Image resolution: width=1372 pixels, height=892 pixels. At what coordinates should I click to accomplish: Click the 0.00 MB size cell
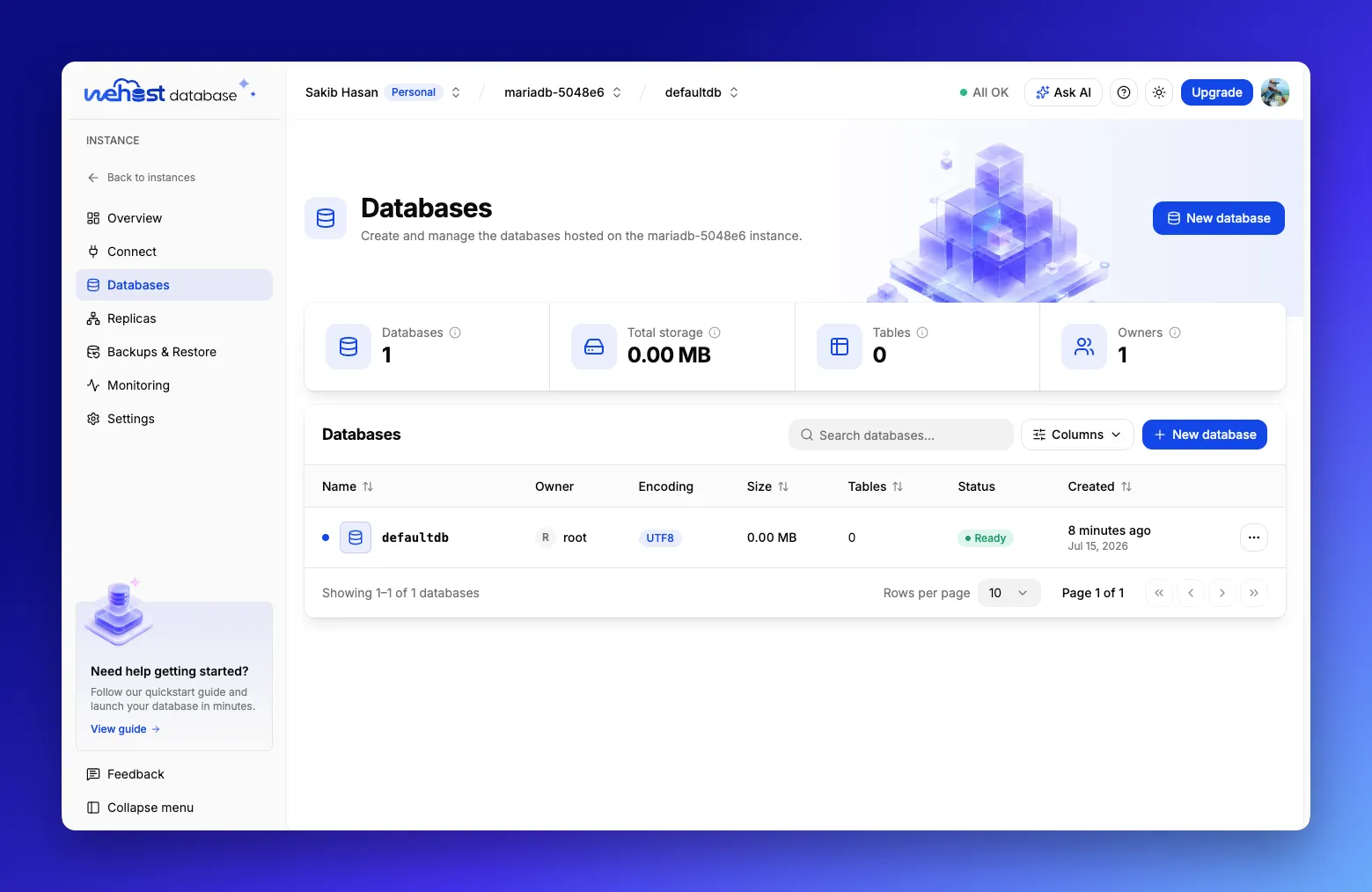[772, 537]
